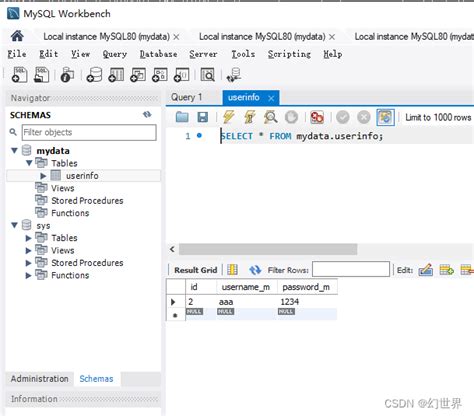Collapse the Tables node under mydata

tap(29, 163)
